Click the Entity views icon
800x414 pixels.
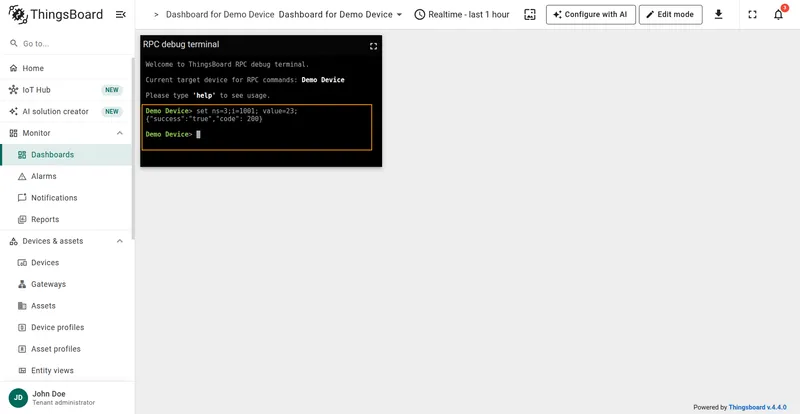pos(22,370)
